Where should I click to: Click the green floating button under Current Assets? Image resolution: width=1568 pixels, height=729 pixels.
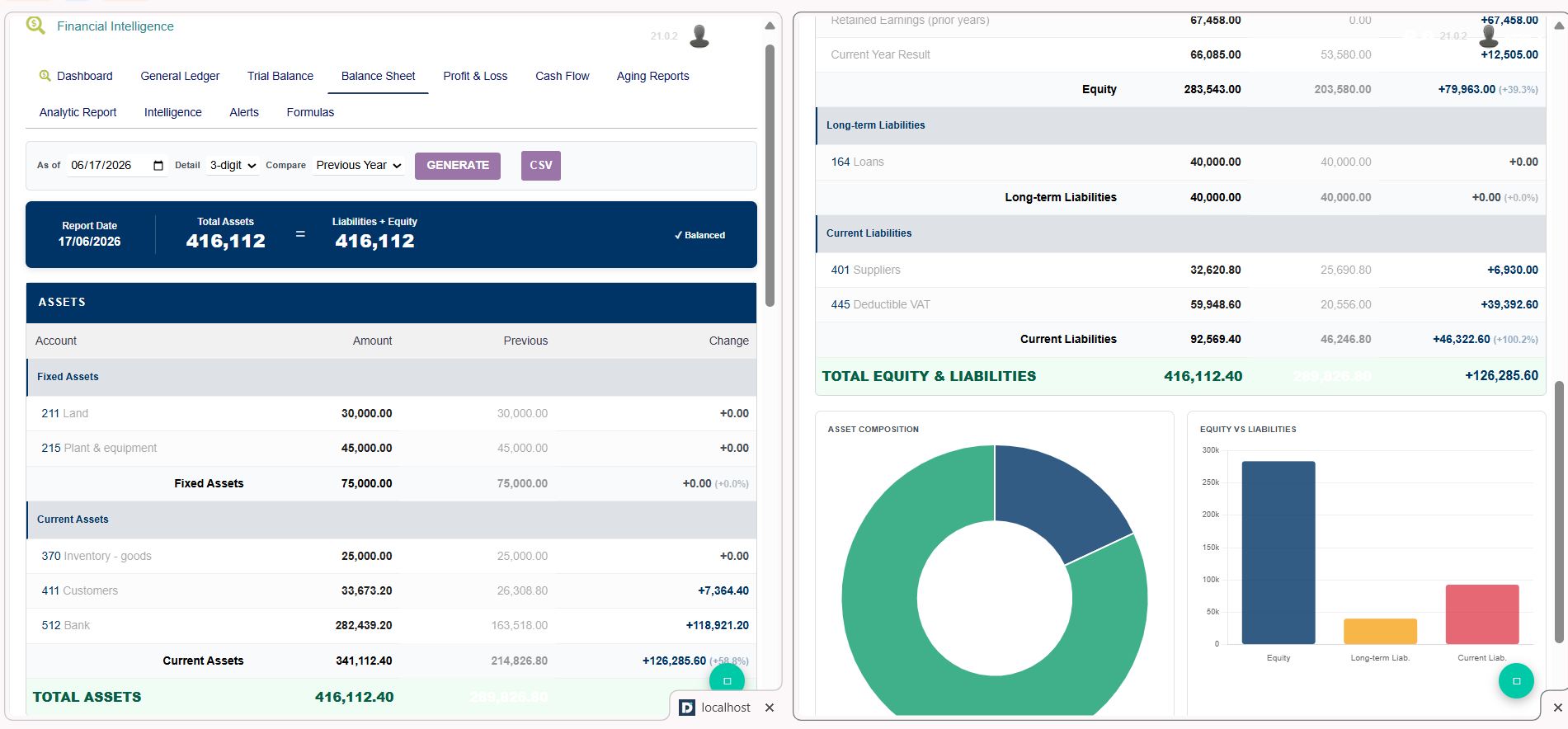(x=727, y=680)
